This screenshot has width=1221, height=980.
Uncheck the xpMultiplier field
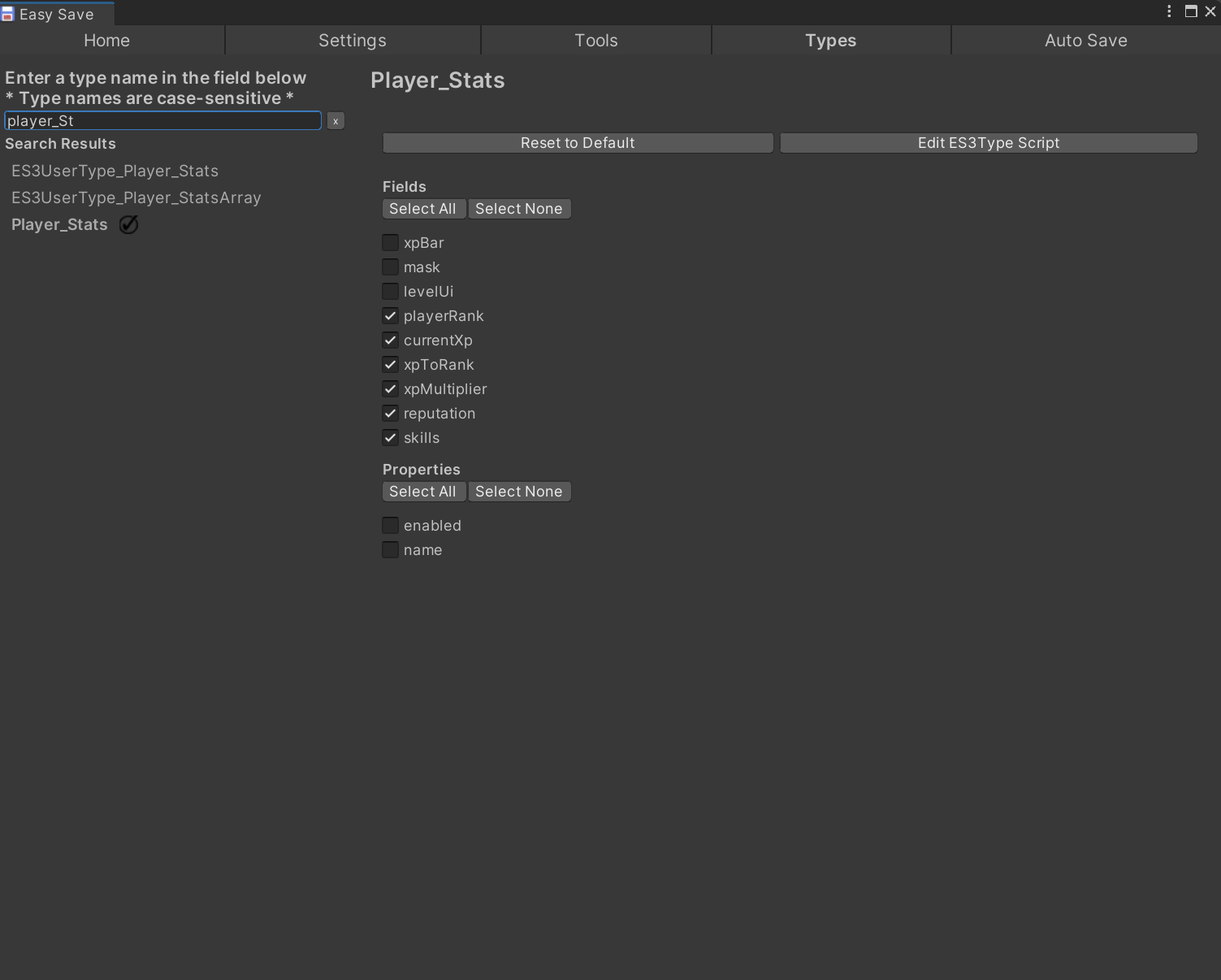(x=390, y=388)
